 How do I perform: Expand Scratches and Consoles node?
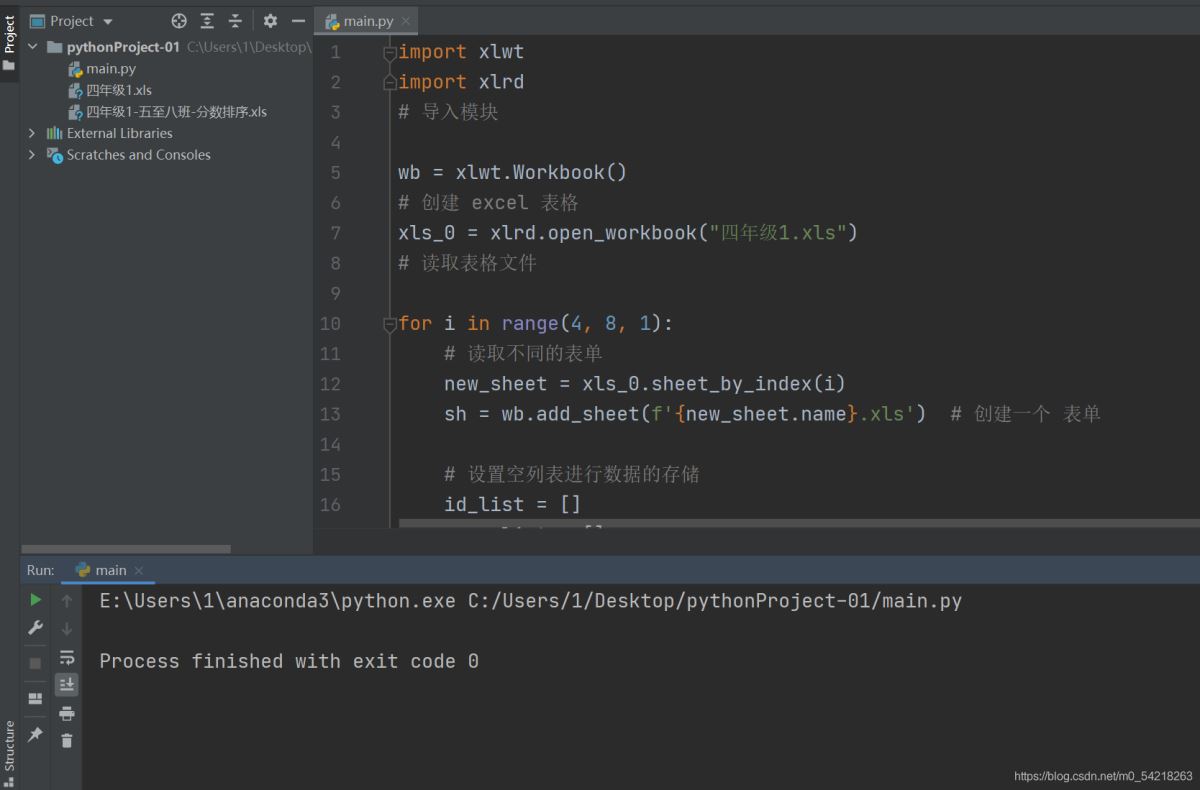click(x=31, y=154)
